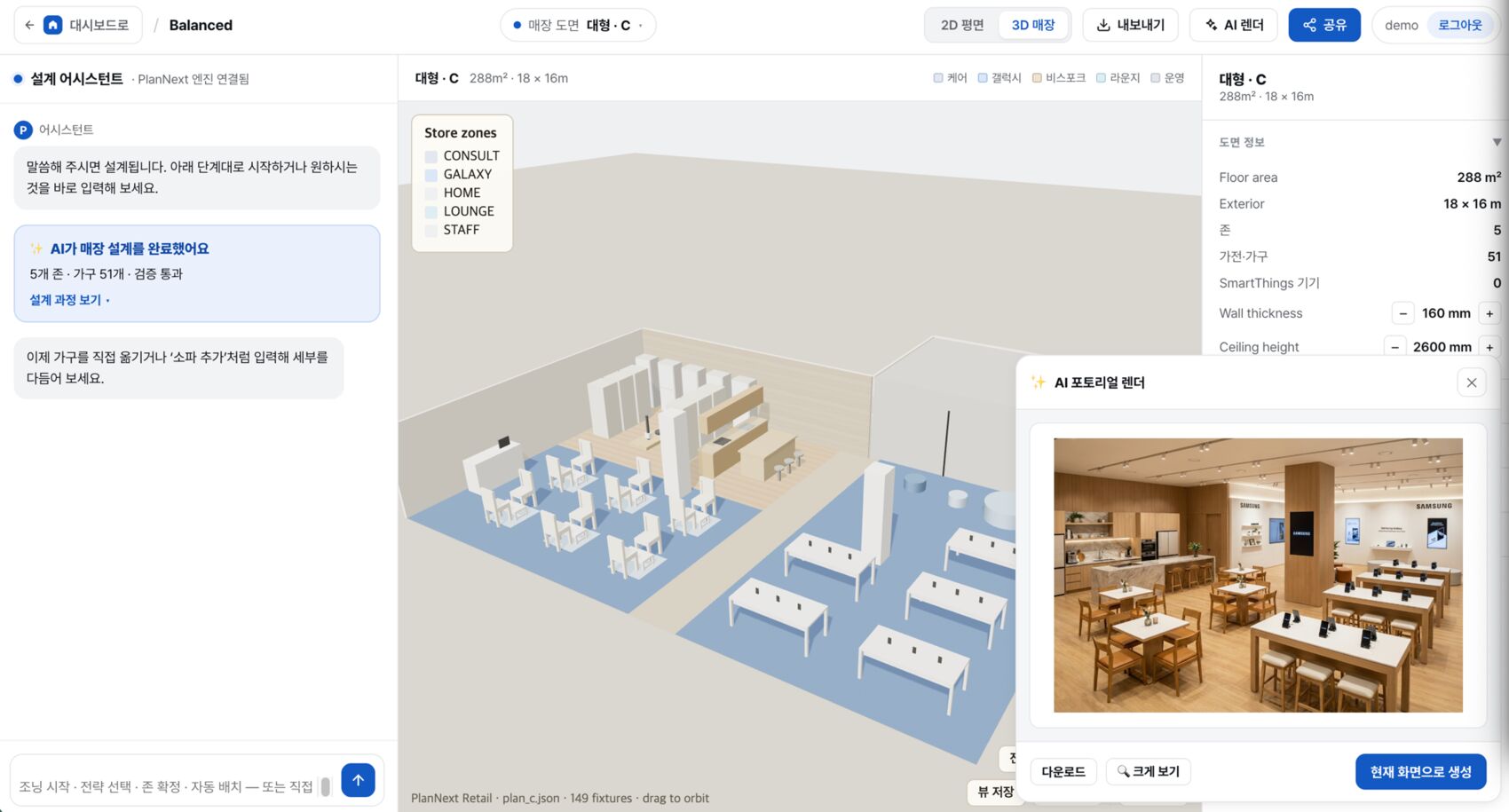This screenshot has width=1509, height=812.
Task: Click the Wall thickness 160 mm value
Action: (1446, 313)
